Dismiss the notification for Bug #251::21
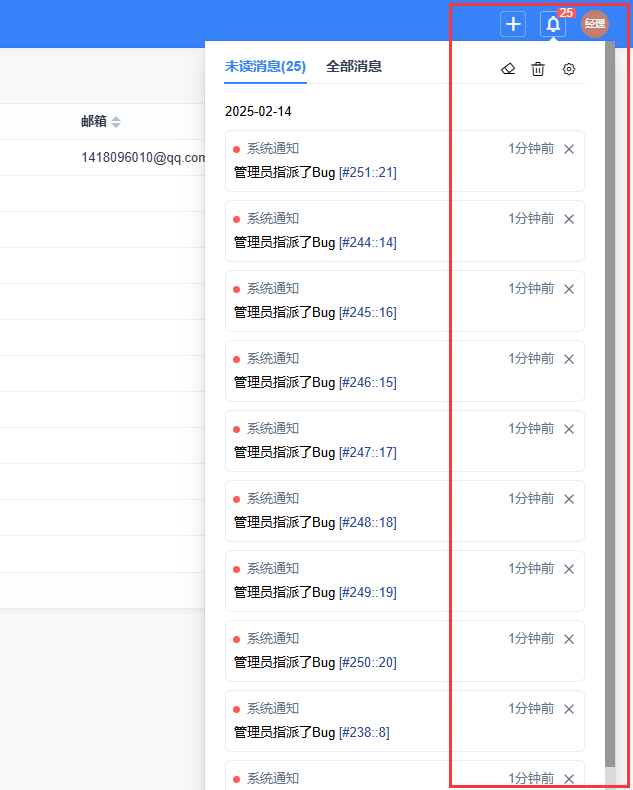Image resolution: width=633 pixels, height=790 pixels. coord(569,149)
